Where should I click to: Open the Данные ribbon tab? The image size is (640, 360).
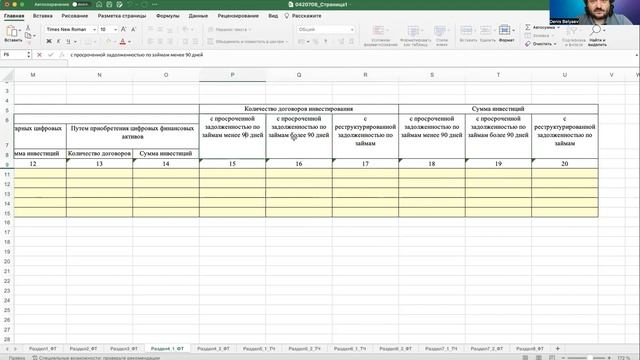[x=198, y=16]
